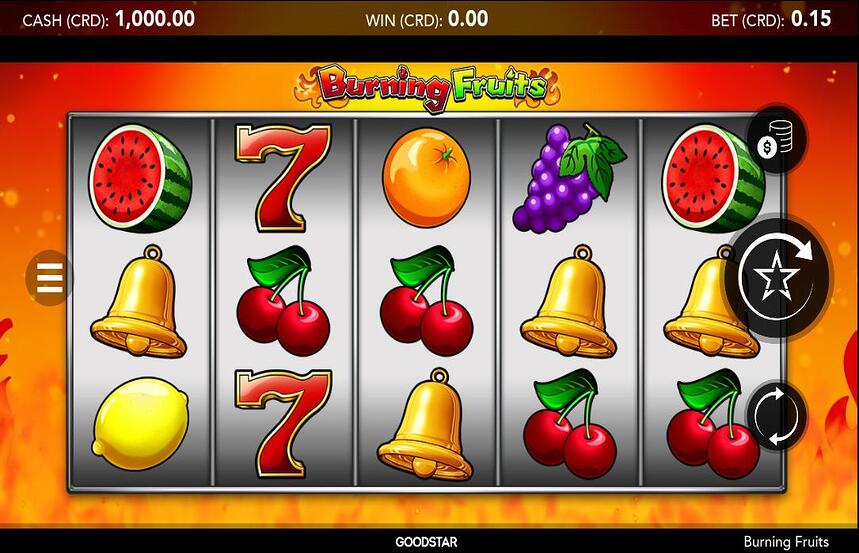859x553 pixels.
Task: Click the Burning Fruits logo
Action: point(428,88)
